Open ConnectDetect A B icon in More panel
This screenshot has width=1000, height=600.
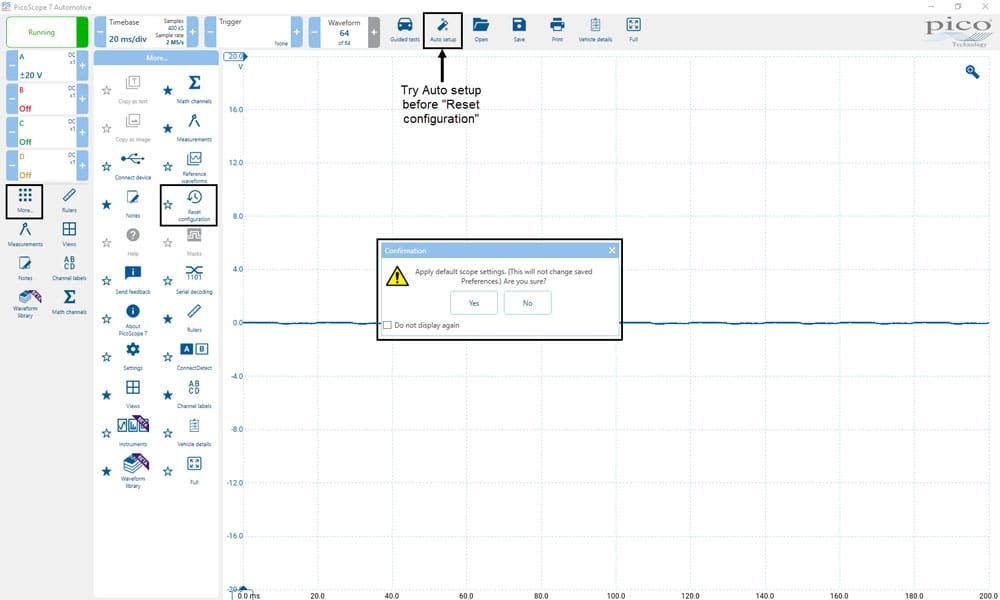194,356
